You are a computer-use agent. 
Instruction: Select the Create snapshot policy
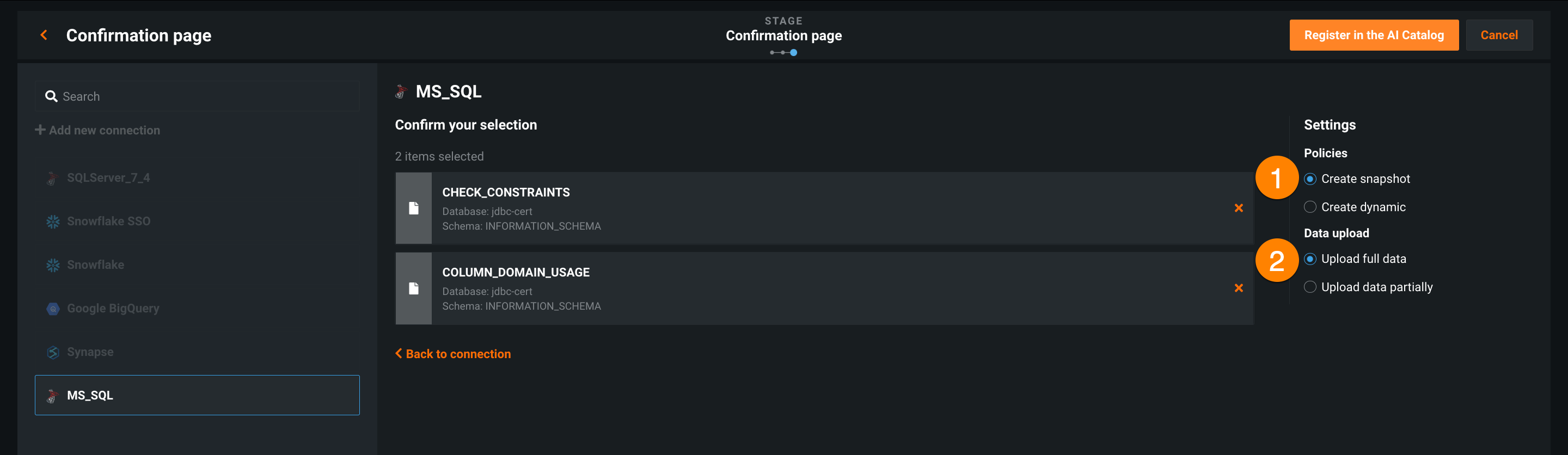[x=1310, y=179]
